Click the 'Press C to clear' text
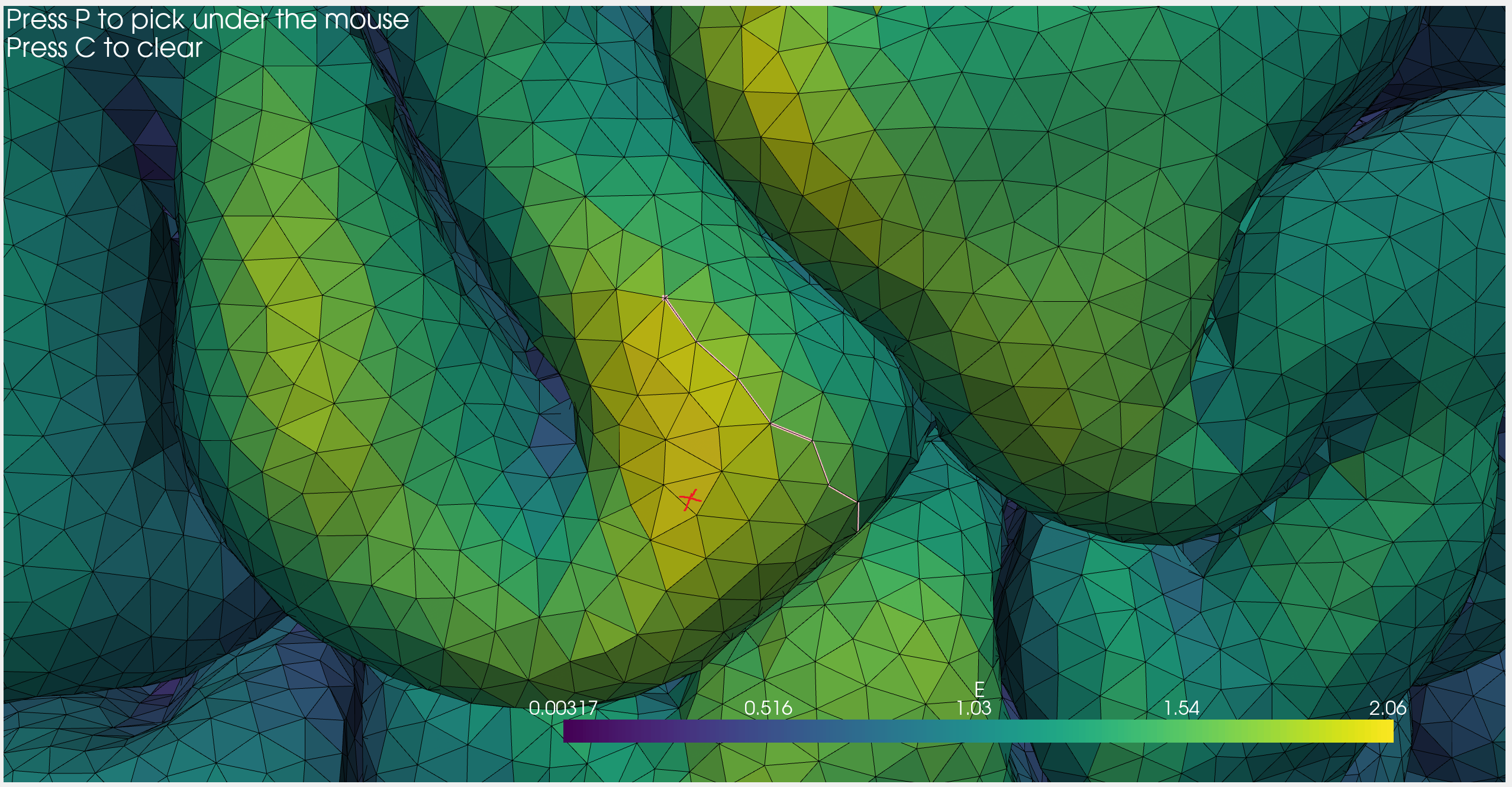1512x787 pixels. [104, 48]
